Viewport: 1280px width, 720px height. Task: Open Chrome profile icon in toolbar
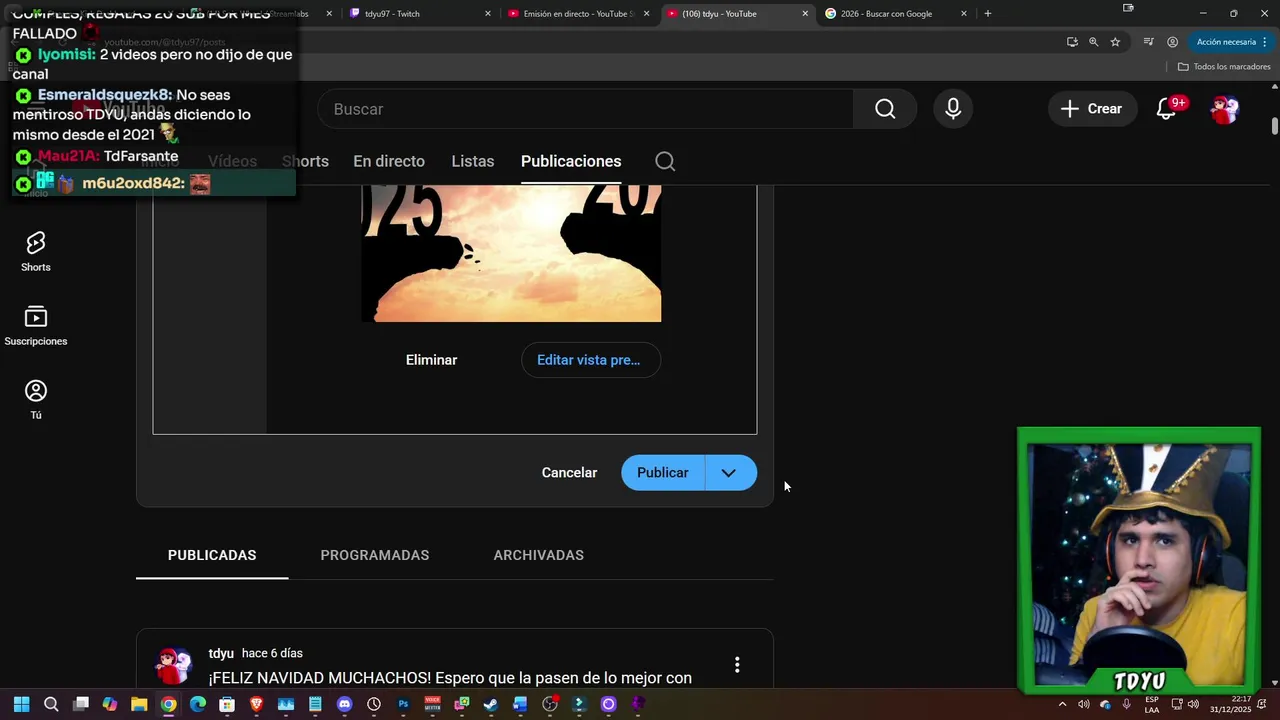click(1172, 42)
